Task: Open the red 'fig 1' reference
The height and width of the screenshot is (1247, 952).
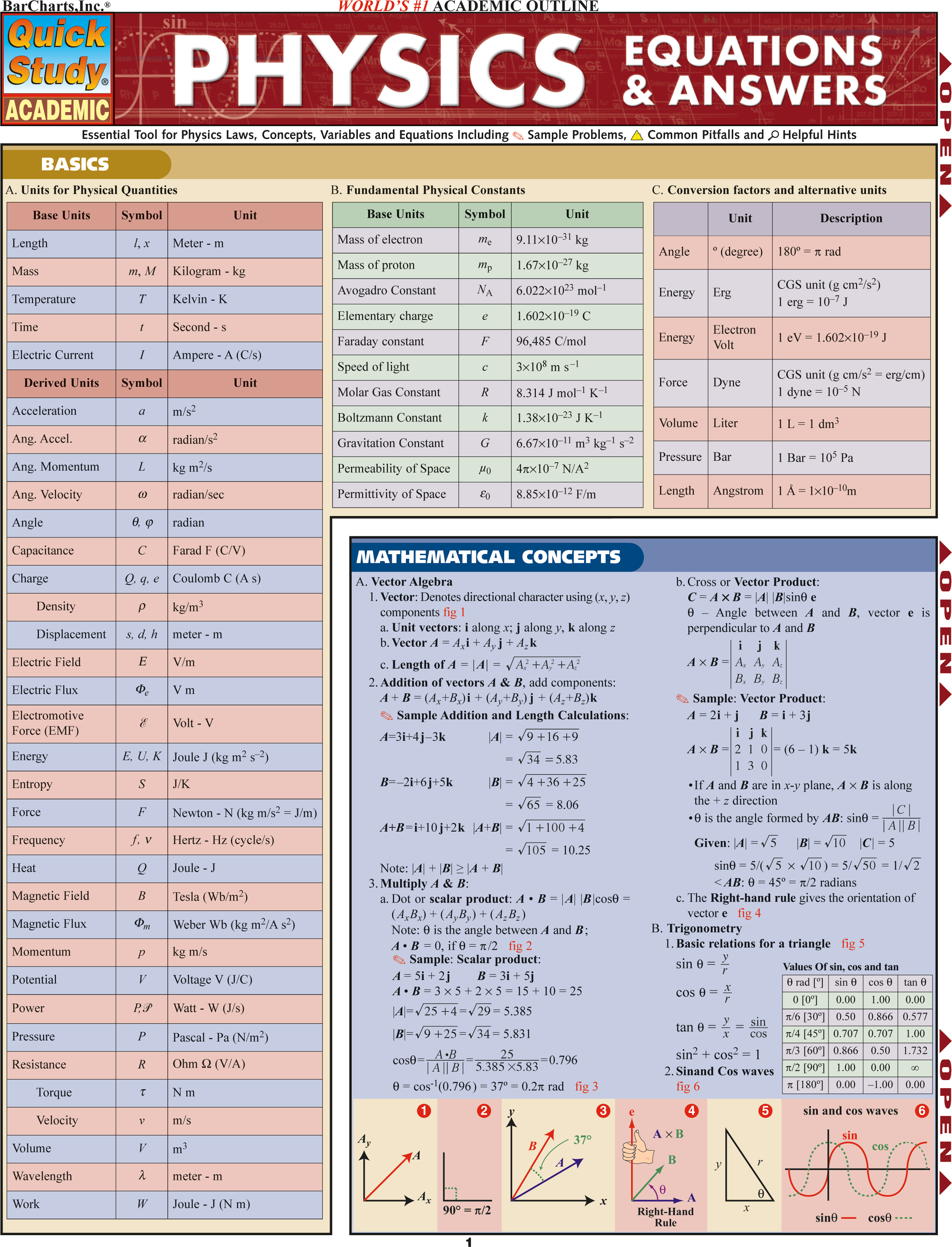Action: 454,612
